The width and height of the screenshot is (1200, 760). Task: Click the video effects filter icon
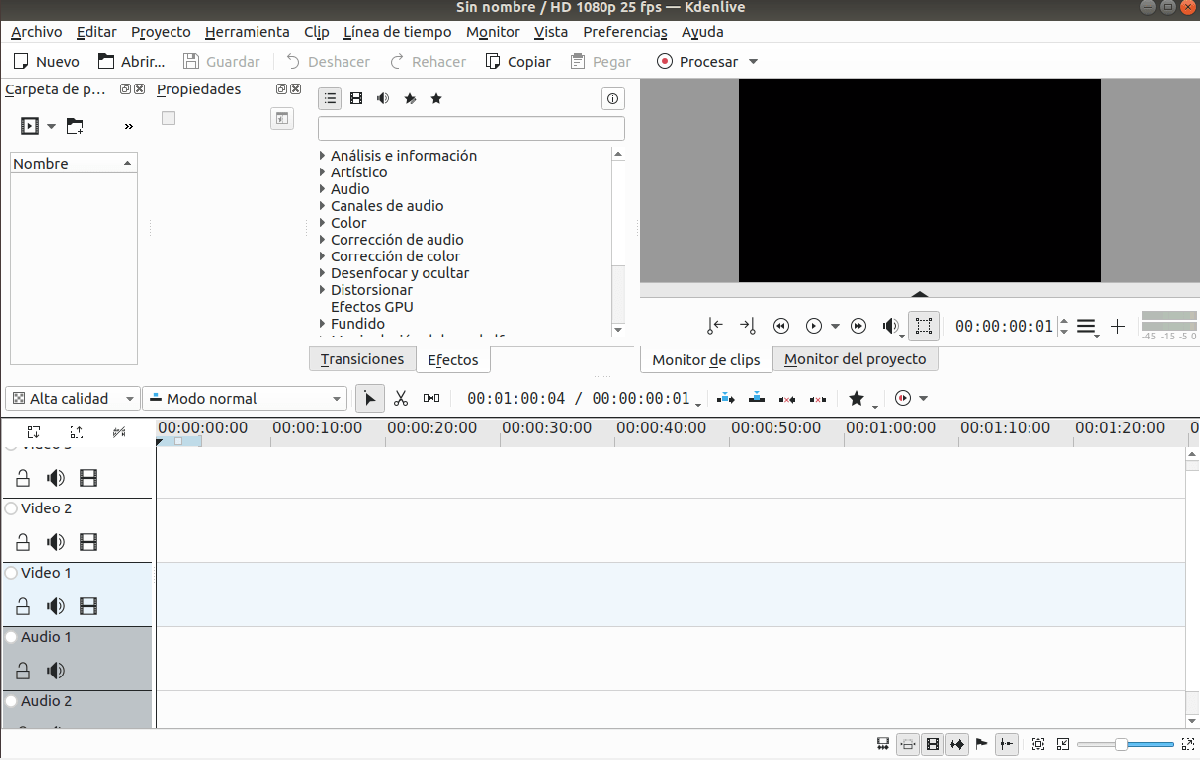[x=356, y=98]
